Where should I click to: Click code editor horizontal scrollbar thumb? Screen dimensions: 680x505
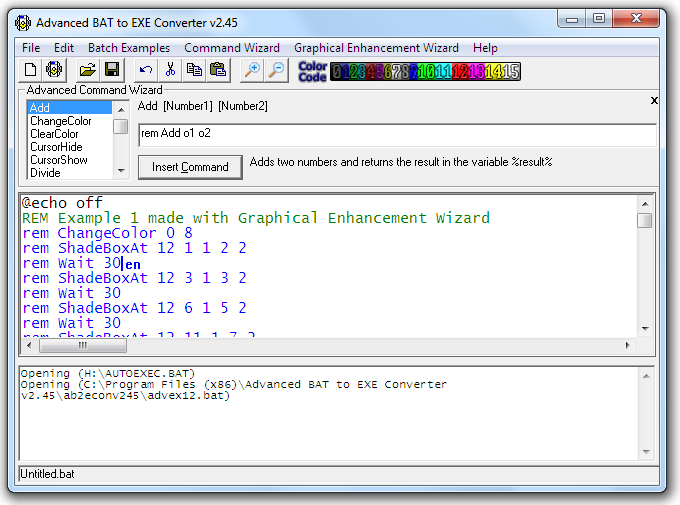pos(83,345)
